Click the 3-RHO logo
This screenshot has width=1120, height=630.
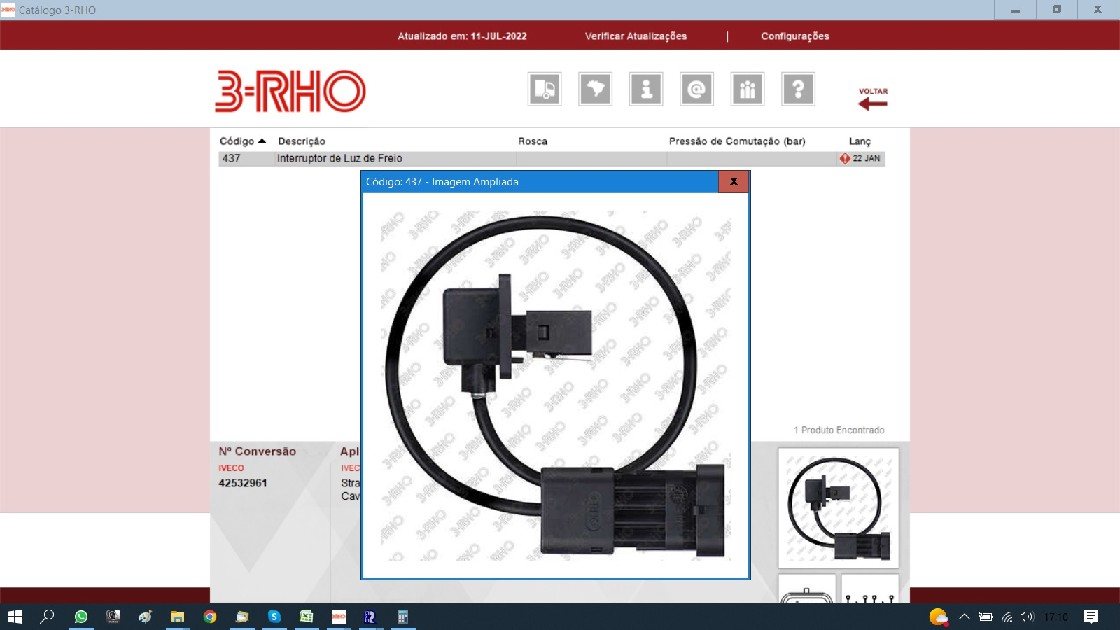[290, 91]
